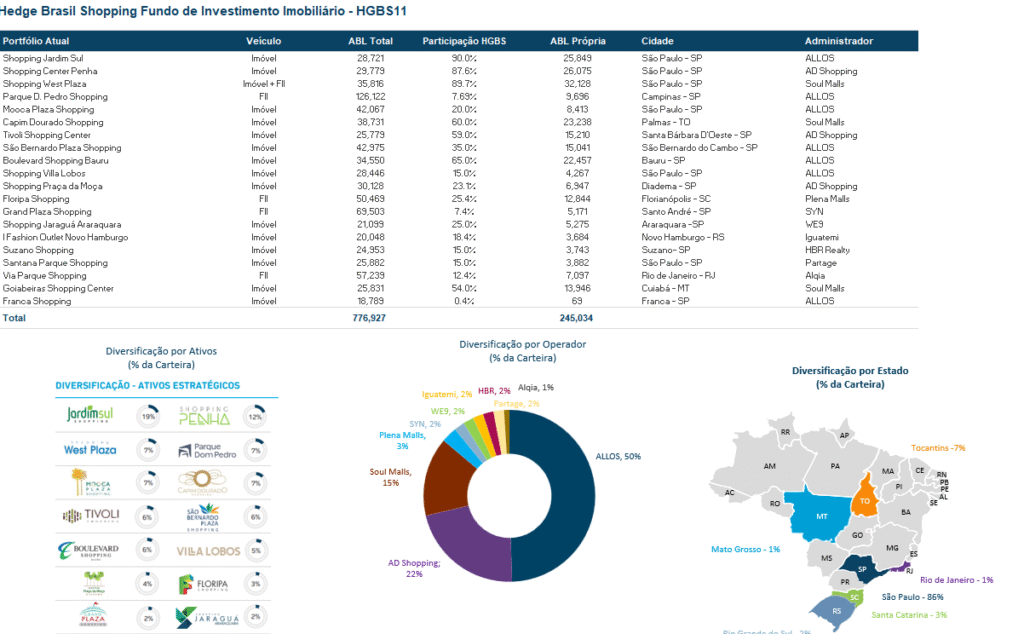This screenshot has height=634, width=1024.
Task: Click the 'Shopping Jardim Sul' row name
Action: tap(43, 58)
